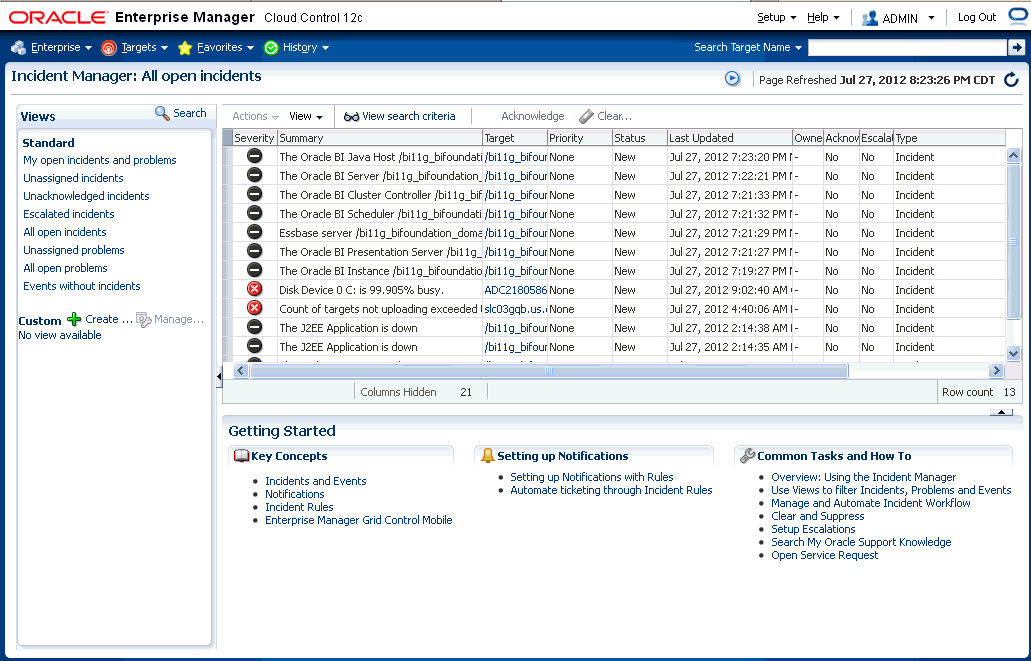Click the Clear eraser icon
Image resolution: width=1031 pixels, height=661 pixels.
[586, 116]
